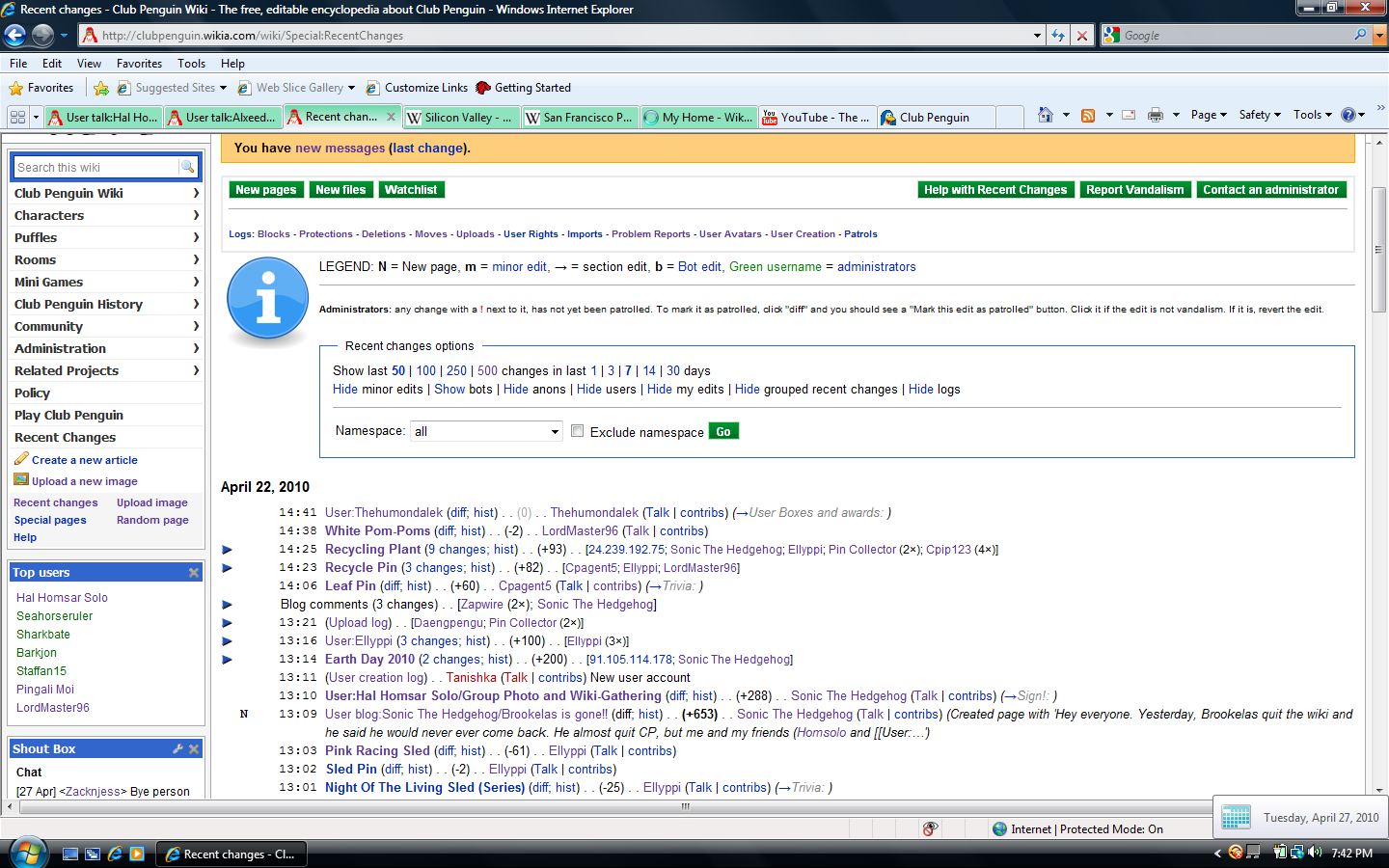Click the Favorites star button

tap(41, 88)
